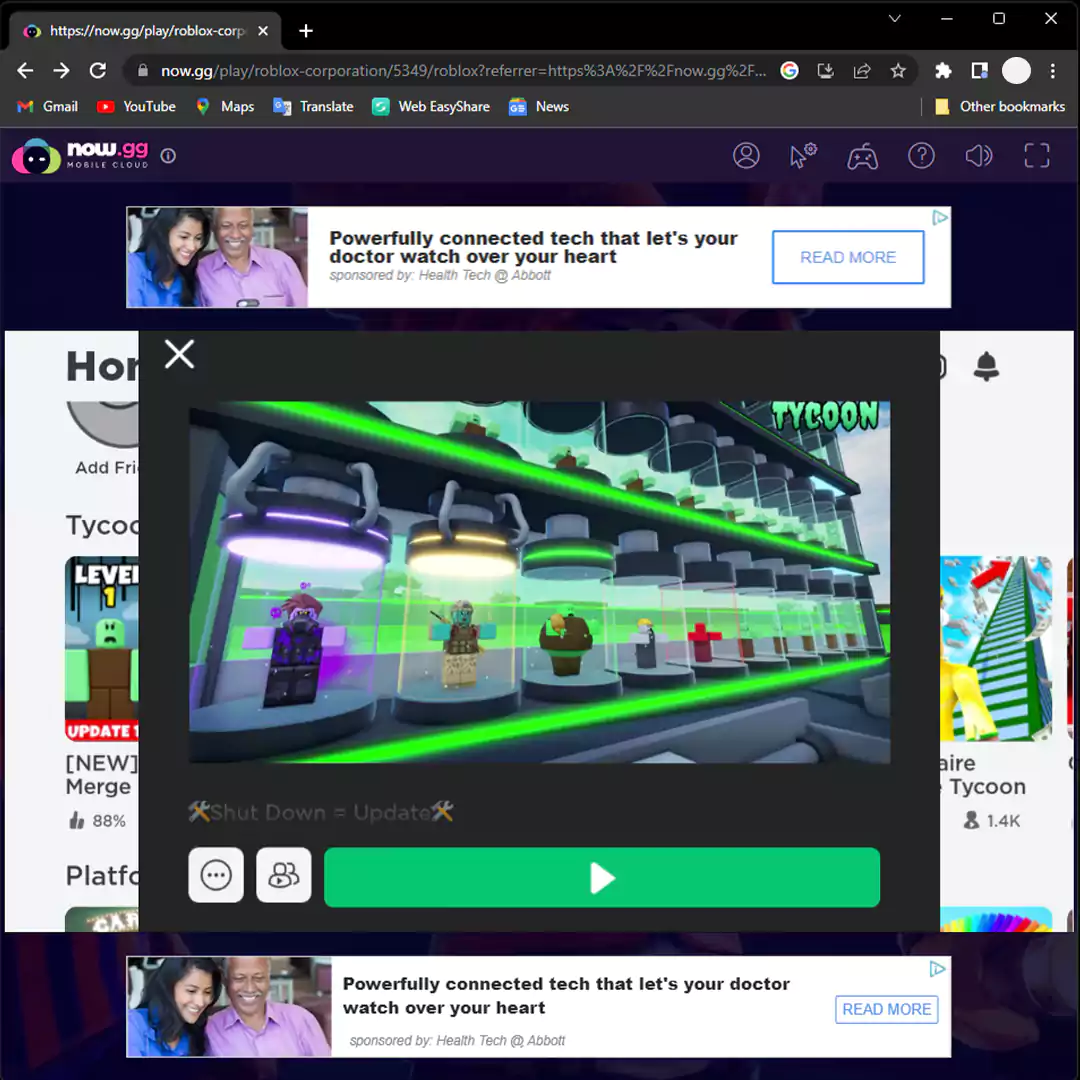Open Chrome profile avatar
The height and width of the screenshot is (1080, 1080).
pos(1016,70)
